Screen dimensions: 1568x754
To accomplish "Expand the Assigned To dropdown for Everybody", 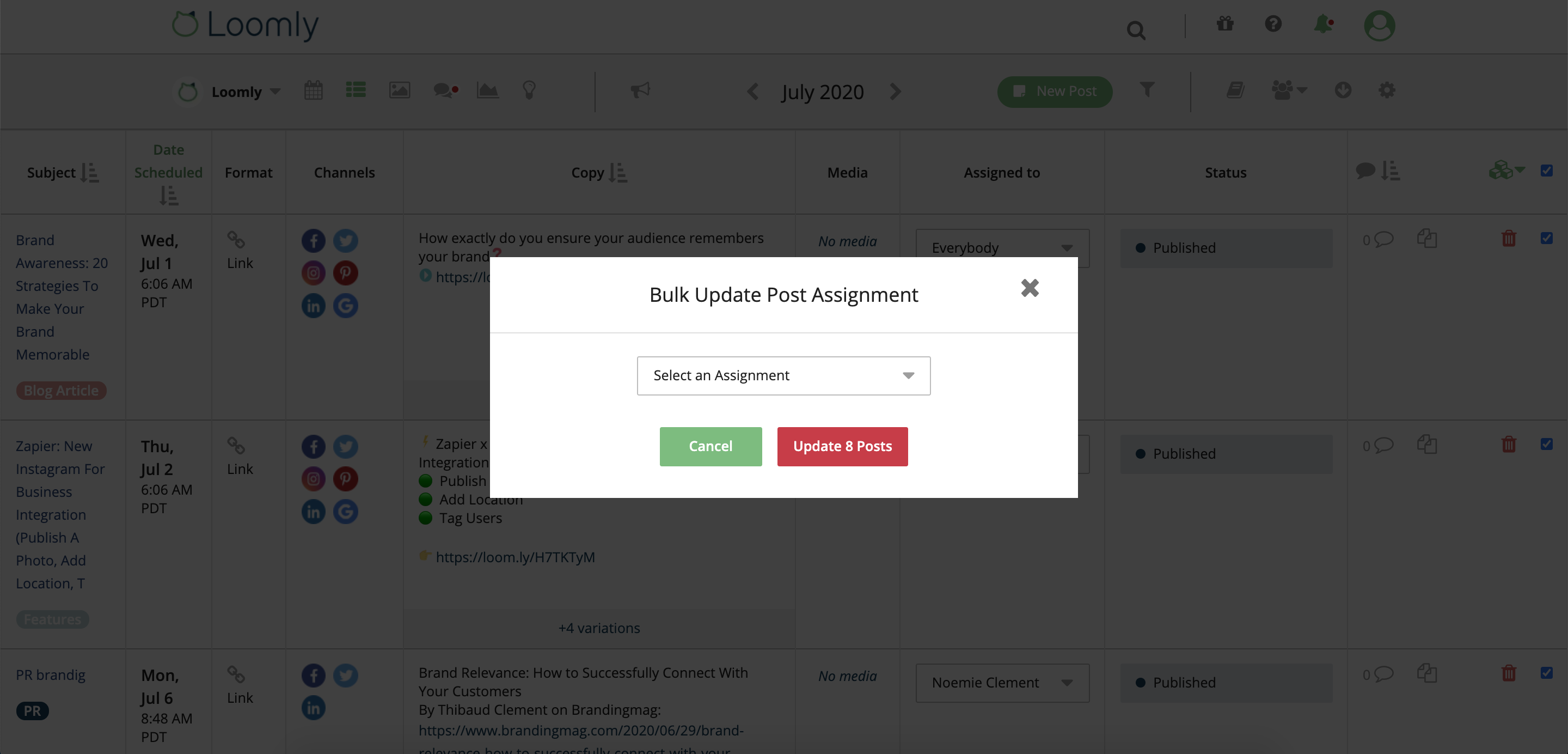I will (x=1067, y=247).
